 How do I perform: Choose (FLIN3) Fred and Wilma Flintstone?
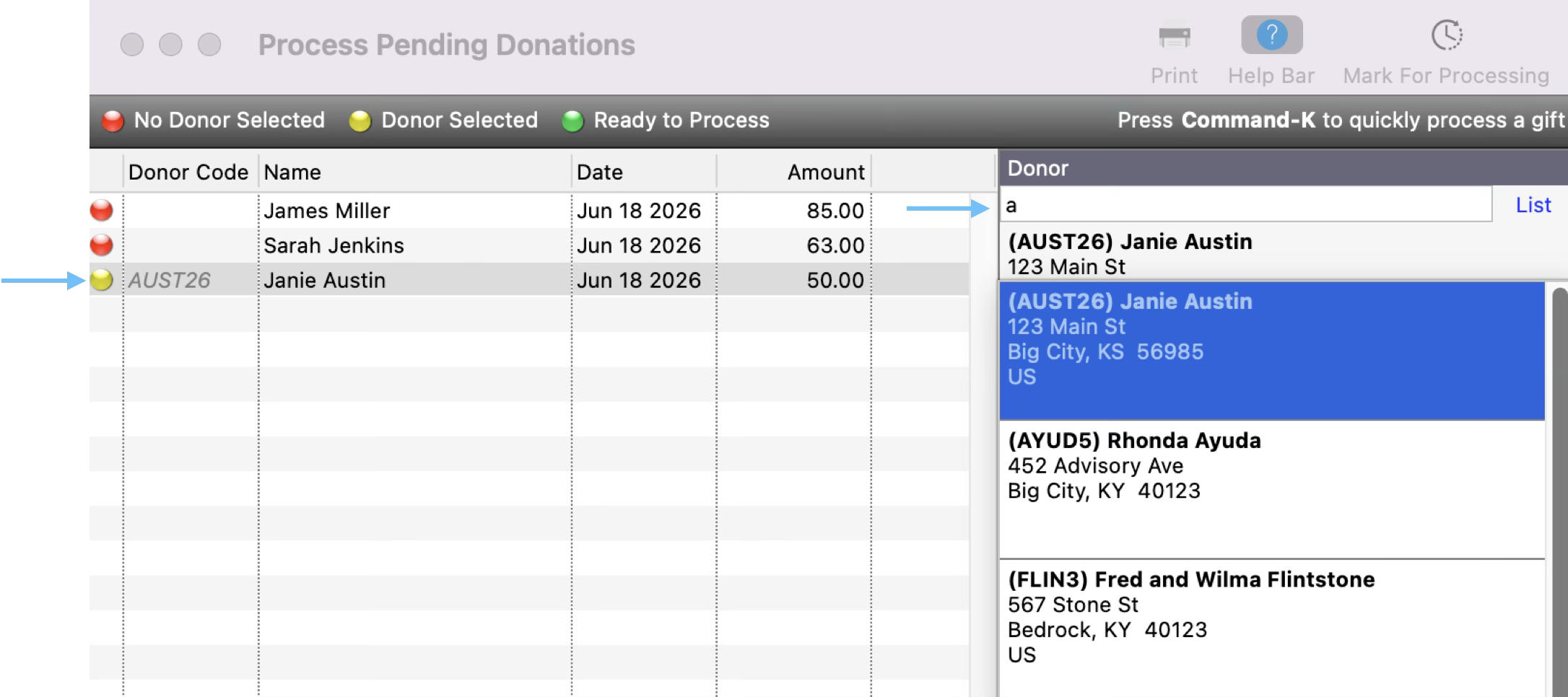[1272, 628]
